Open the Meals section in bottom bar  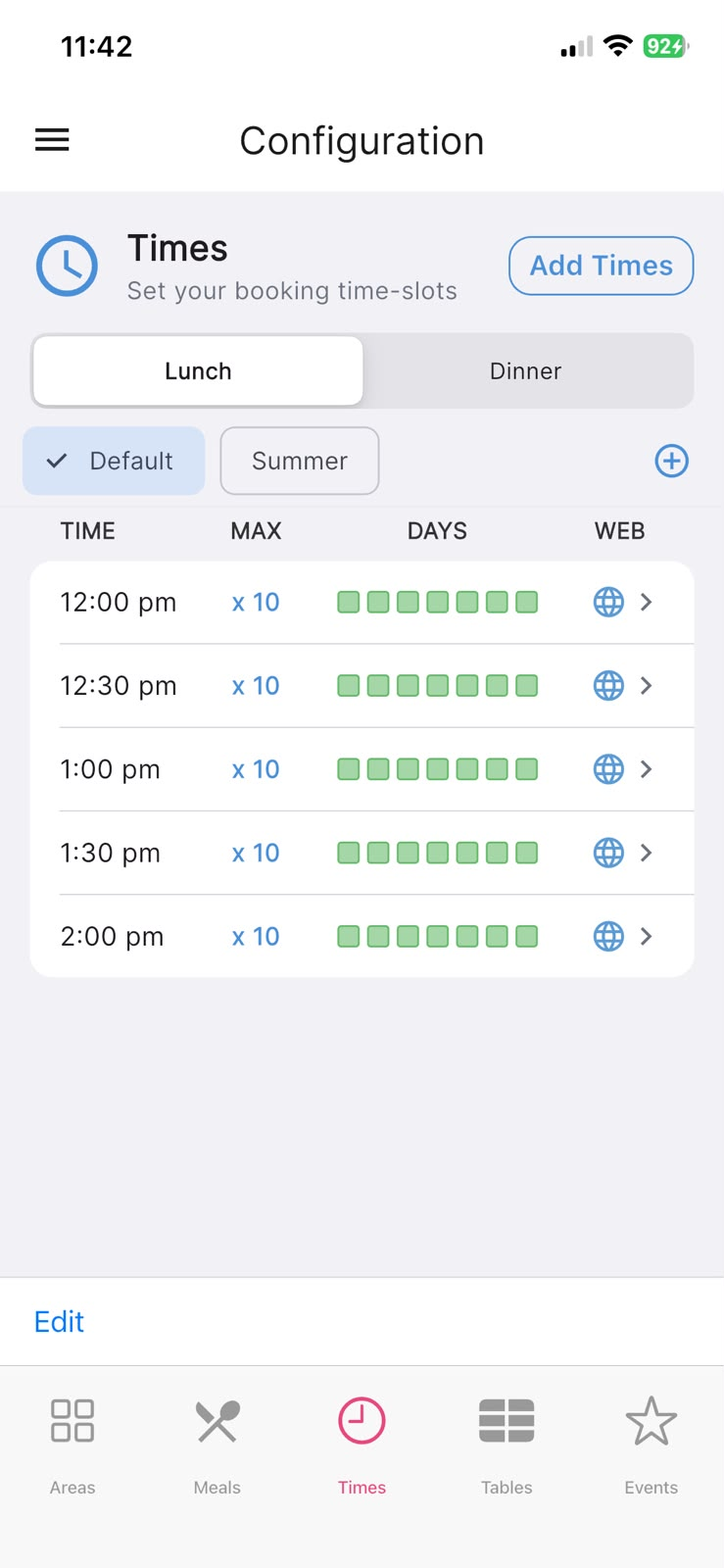pyautogui.click(x=217, y=1446)
